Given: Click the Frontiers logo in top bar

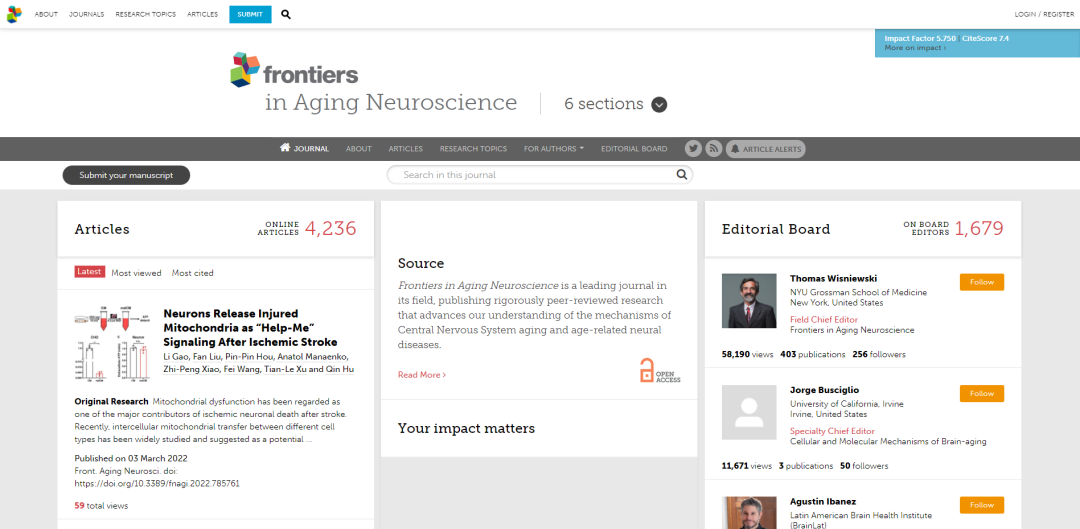Looking at the screenshot, I should pos(14,14).
